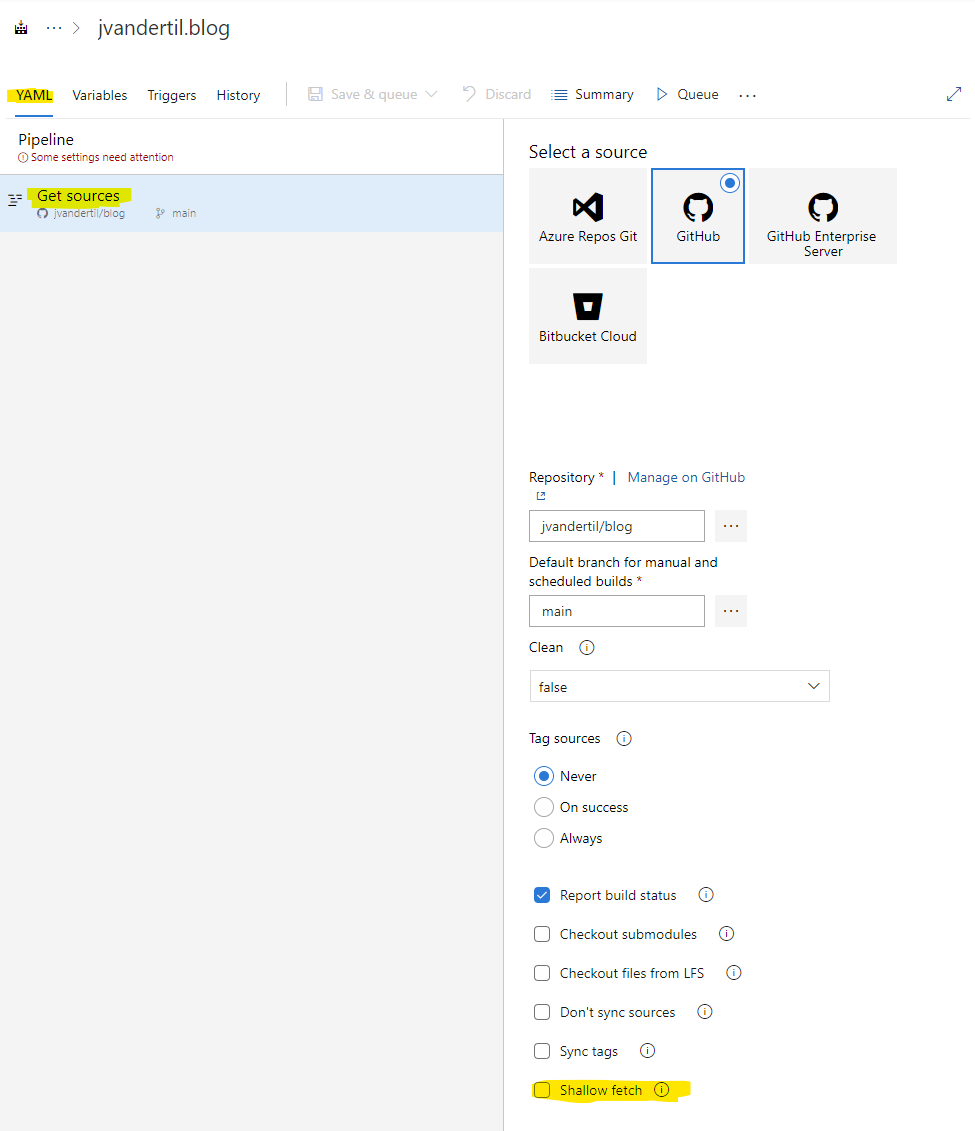Choose GitHub as source
The image size is (975, 1131).
(x=698, y=216)
